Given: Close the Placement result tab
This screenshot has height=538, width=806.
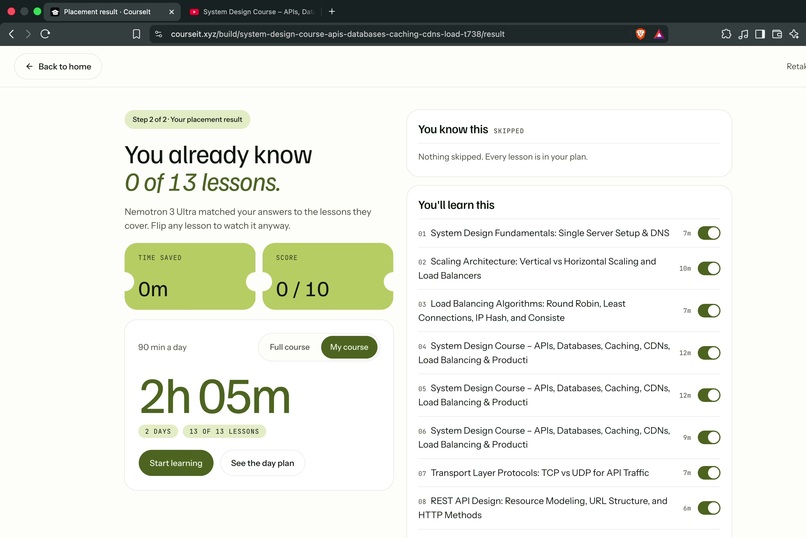Looking at the screenshot, I should pyautogui.click(x=172, y=11).
